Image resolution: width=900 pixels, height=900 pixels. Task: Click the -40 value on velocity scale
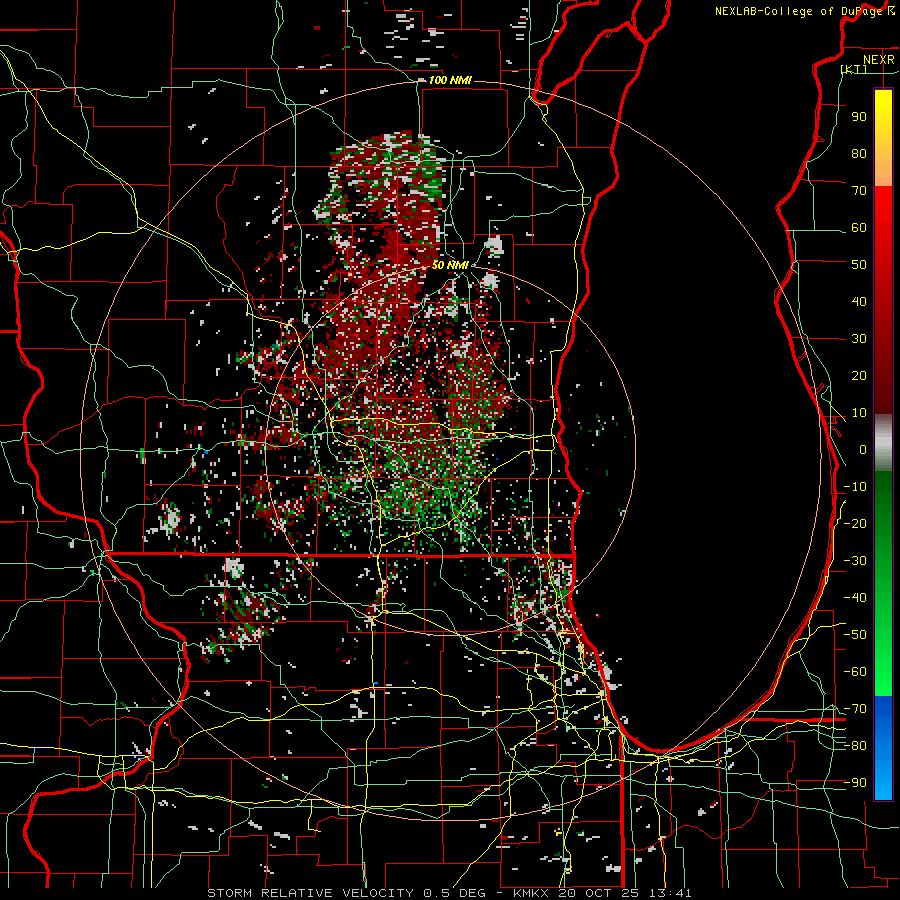(x=855, y=598)
